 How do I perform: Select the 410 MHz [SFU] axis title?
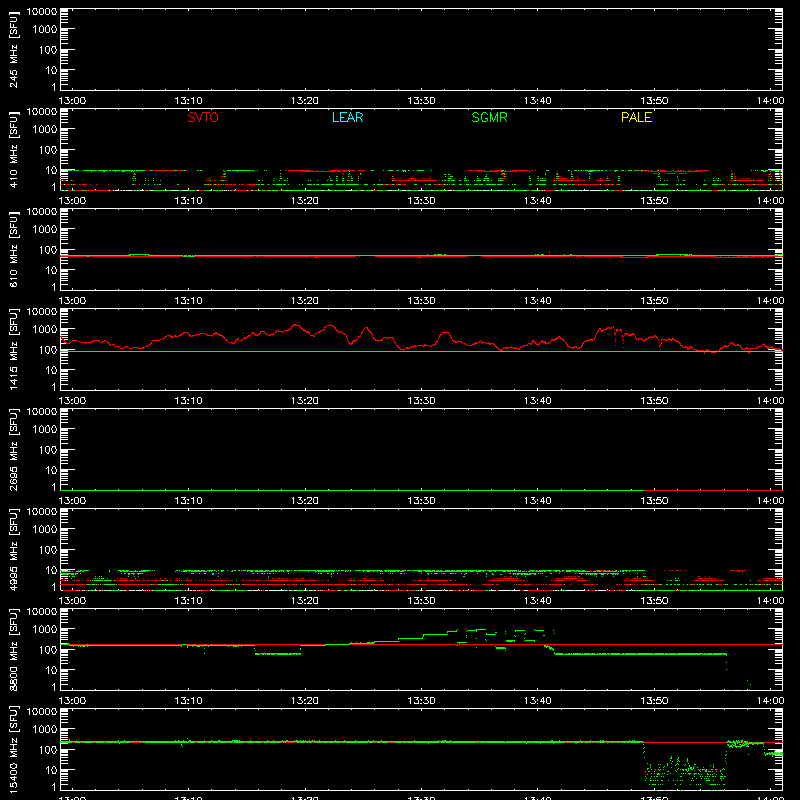coord(13,149)
